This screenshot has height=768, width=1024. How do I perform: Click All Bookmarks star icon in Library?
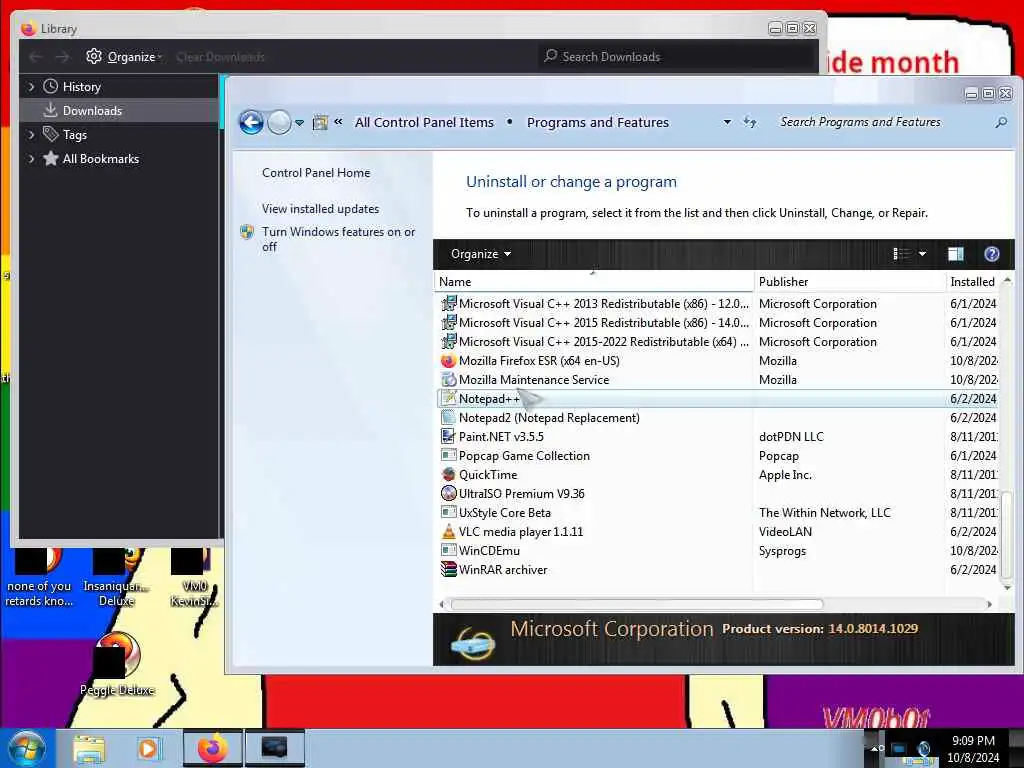coord(51,158)
